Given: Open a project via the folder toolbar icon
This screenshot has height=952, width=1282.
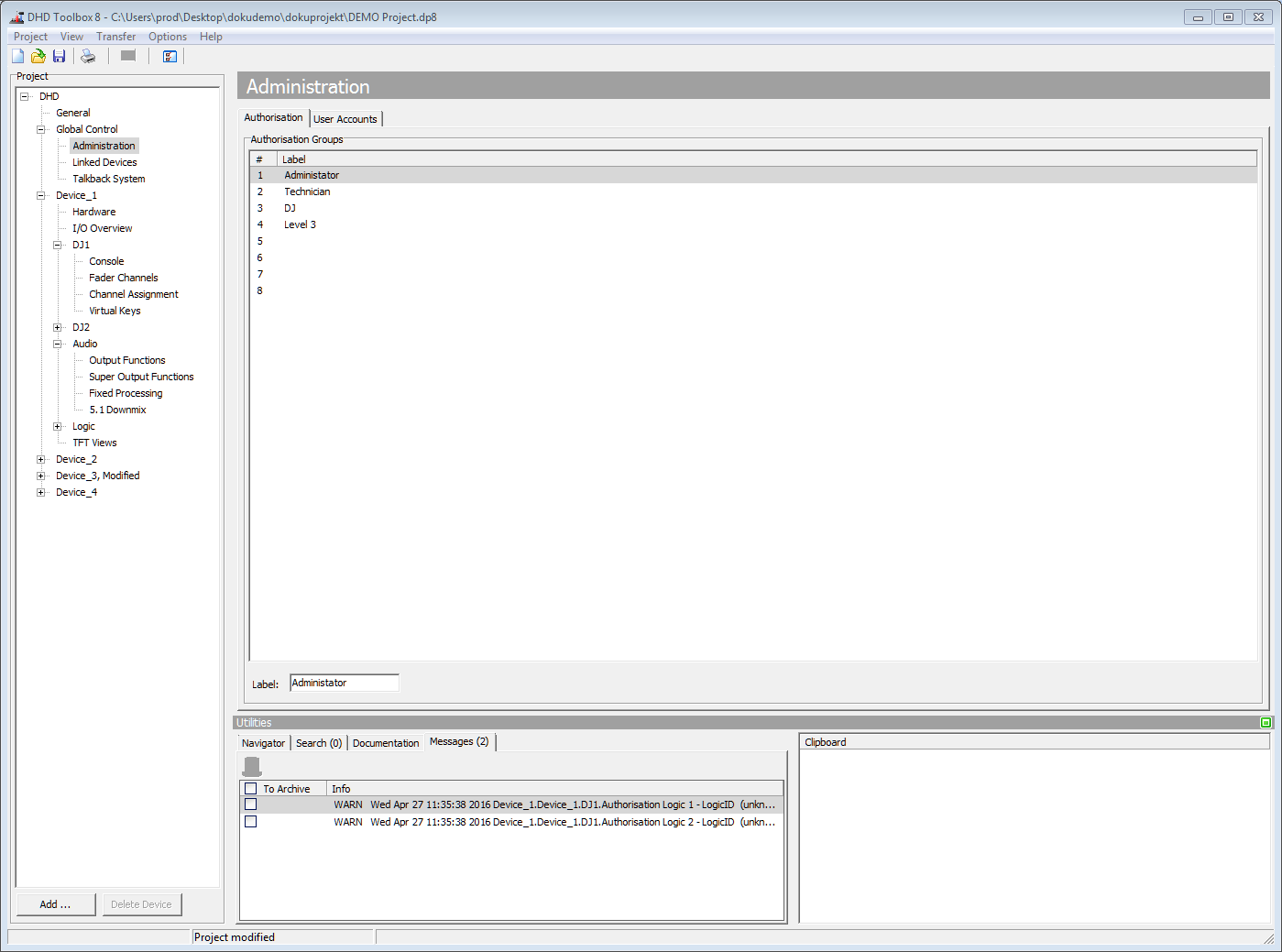Looking at the screenshot, I should point(38,56).
